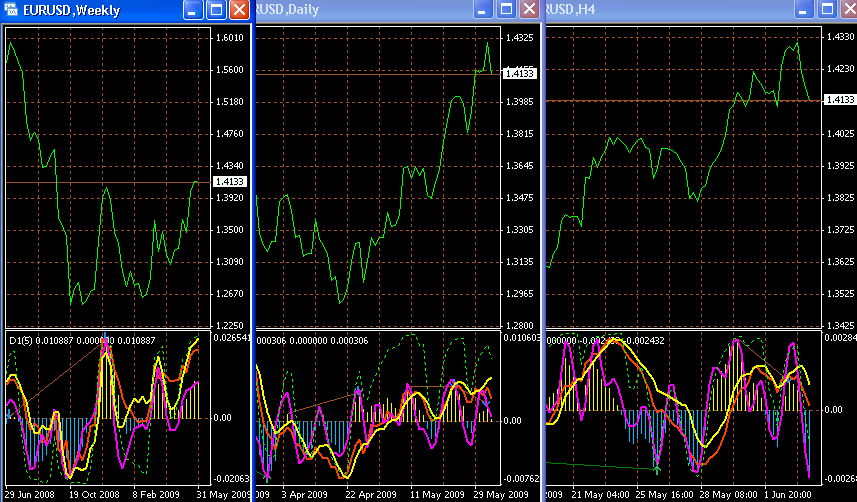Click the 1.4133 price tag in H4 chart
Viewport: 857px width, 502px height.
841,100
